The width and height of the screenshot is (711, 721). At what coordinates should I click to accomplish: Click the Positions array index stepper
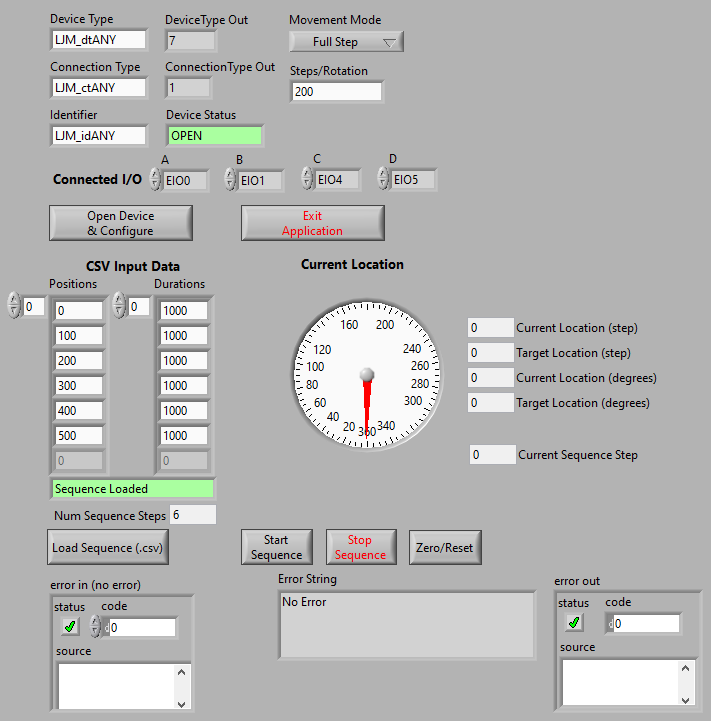click(x=13, y=306)
